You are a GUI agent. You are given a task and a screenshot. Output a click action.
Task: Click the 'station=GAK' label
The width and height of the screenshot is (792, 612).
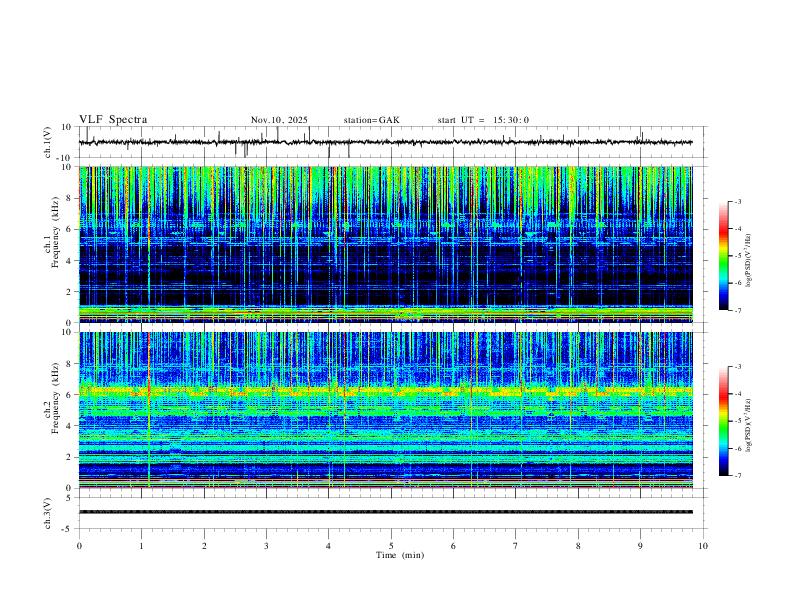point(372,120)
